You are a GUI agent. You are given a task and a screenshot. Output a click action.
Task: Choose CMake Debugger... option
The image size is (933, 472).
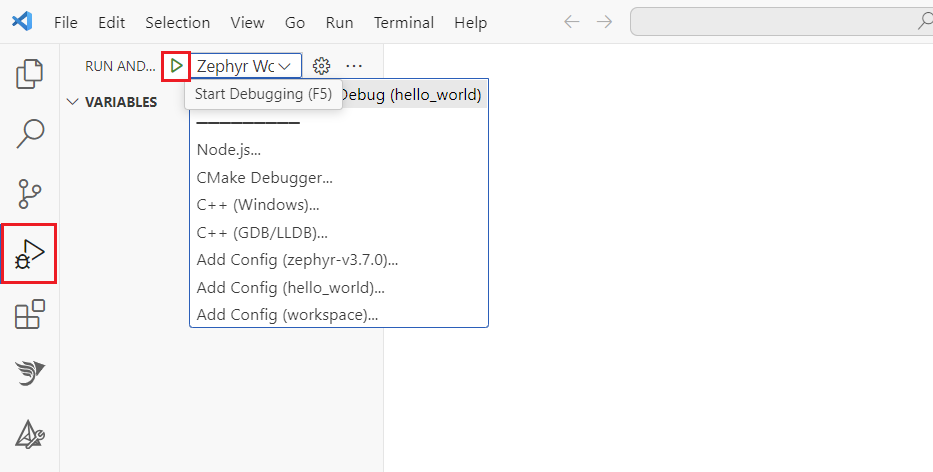tap(339, 177)
